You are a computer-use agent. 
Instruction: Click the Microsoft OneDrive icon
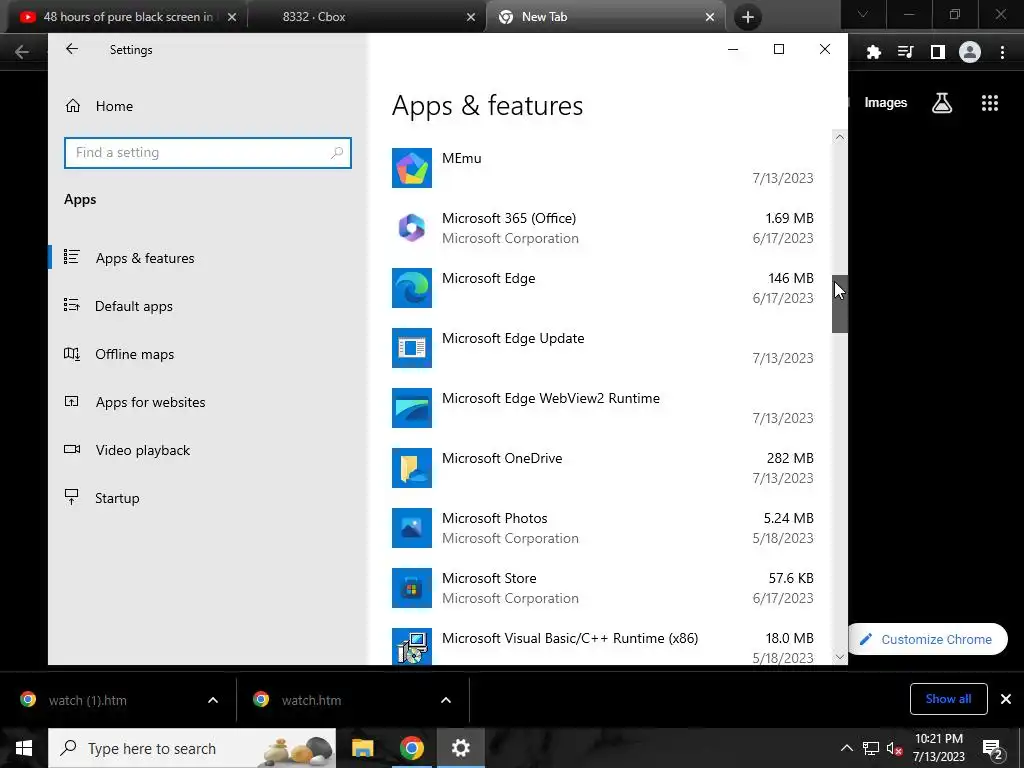tap(411, 468)
